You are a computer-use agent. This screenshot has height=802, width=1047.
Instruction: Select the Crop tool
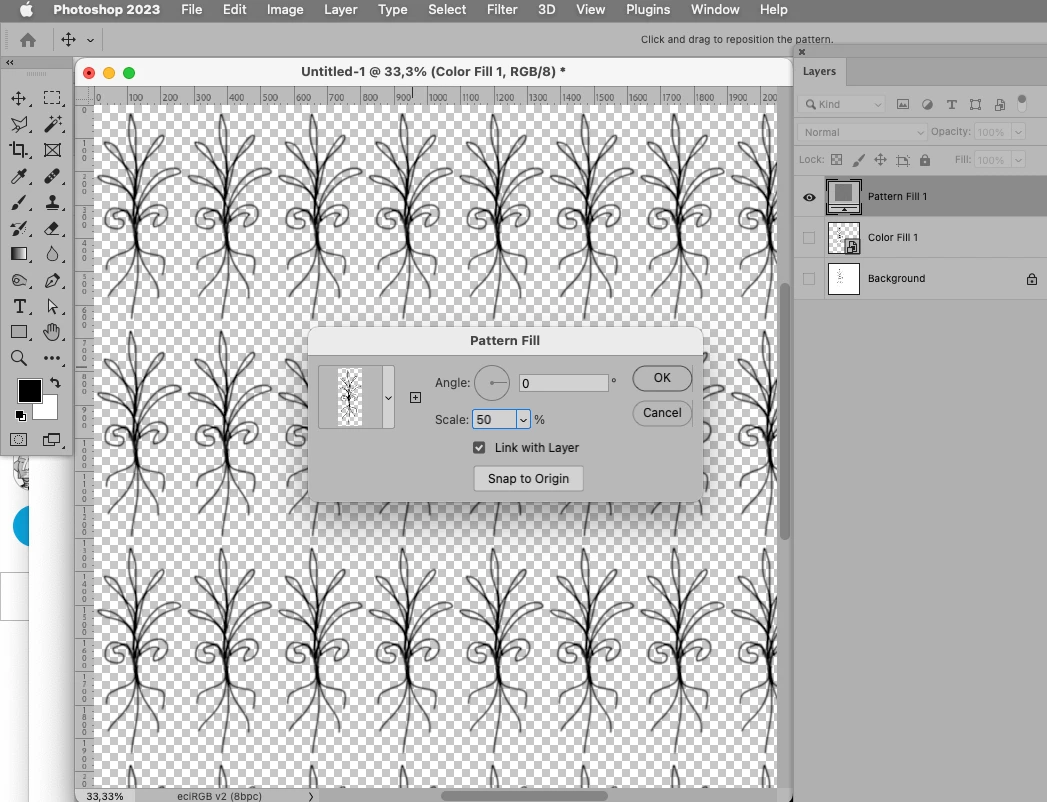point(19,150)
